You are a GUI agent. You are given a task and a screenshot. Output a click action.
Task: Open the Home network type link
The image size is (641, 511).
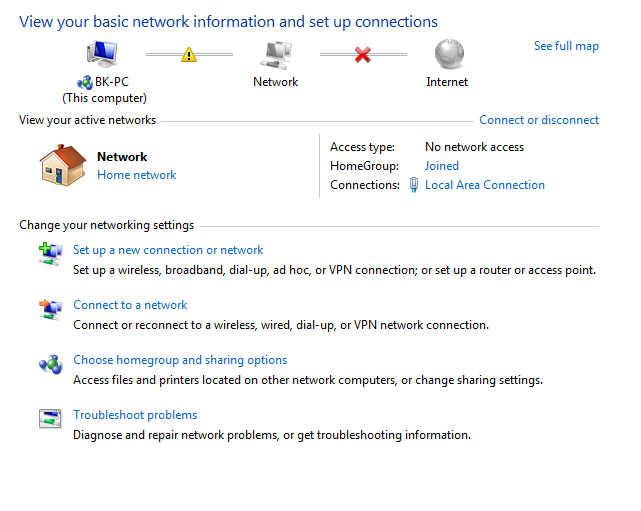[x=137, y=175]
